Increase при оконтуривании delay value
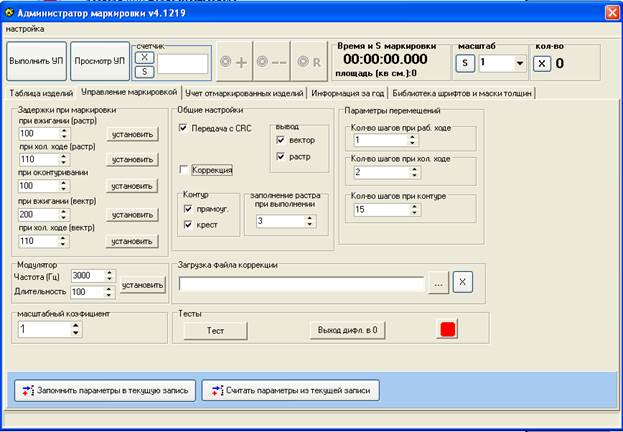Screen dimensions: 623x432 [x=64, y=183]
